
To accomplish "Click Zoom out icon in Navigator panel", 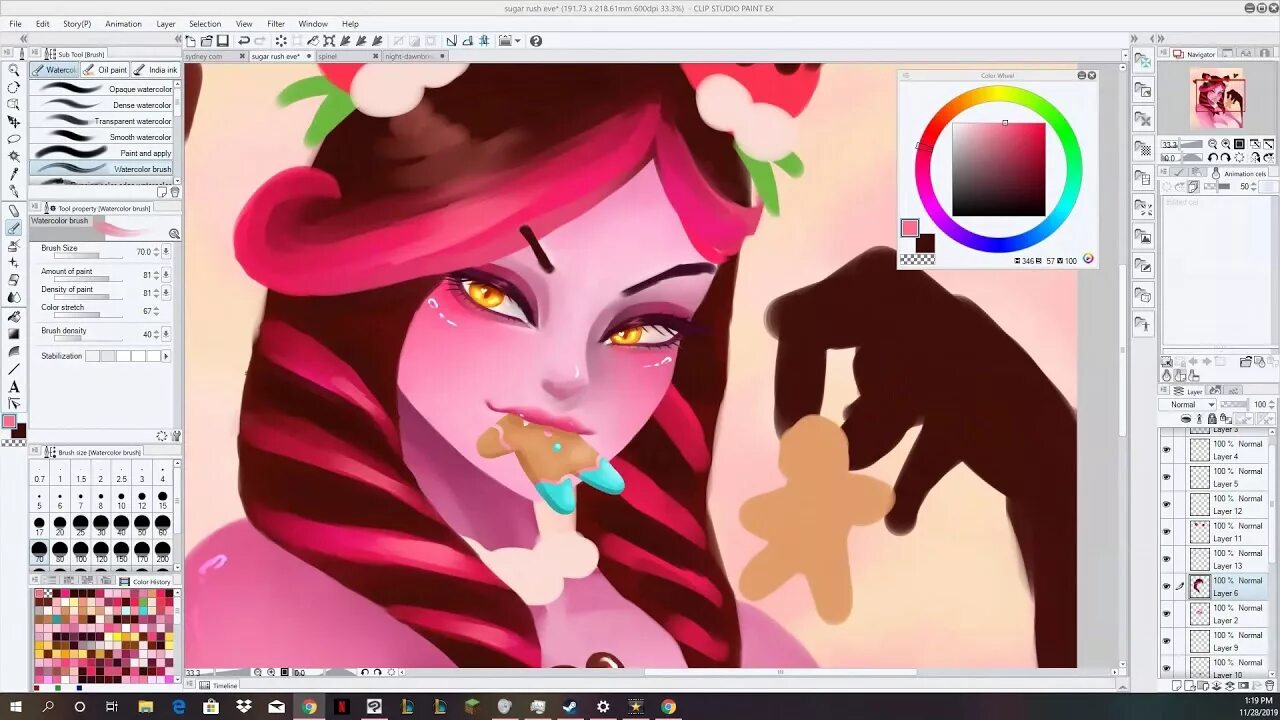I will coord(1213,144).
